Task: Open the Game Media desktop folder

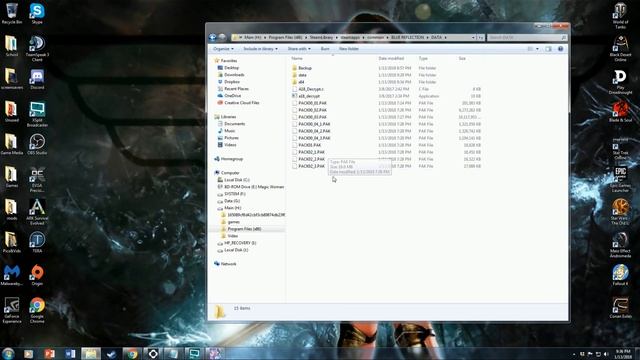Action: pyautogui.click(x=11, y=144)
